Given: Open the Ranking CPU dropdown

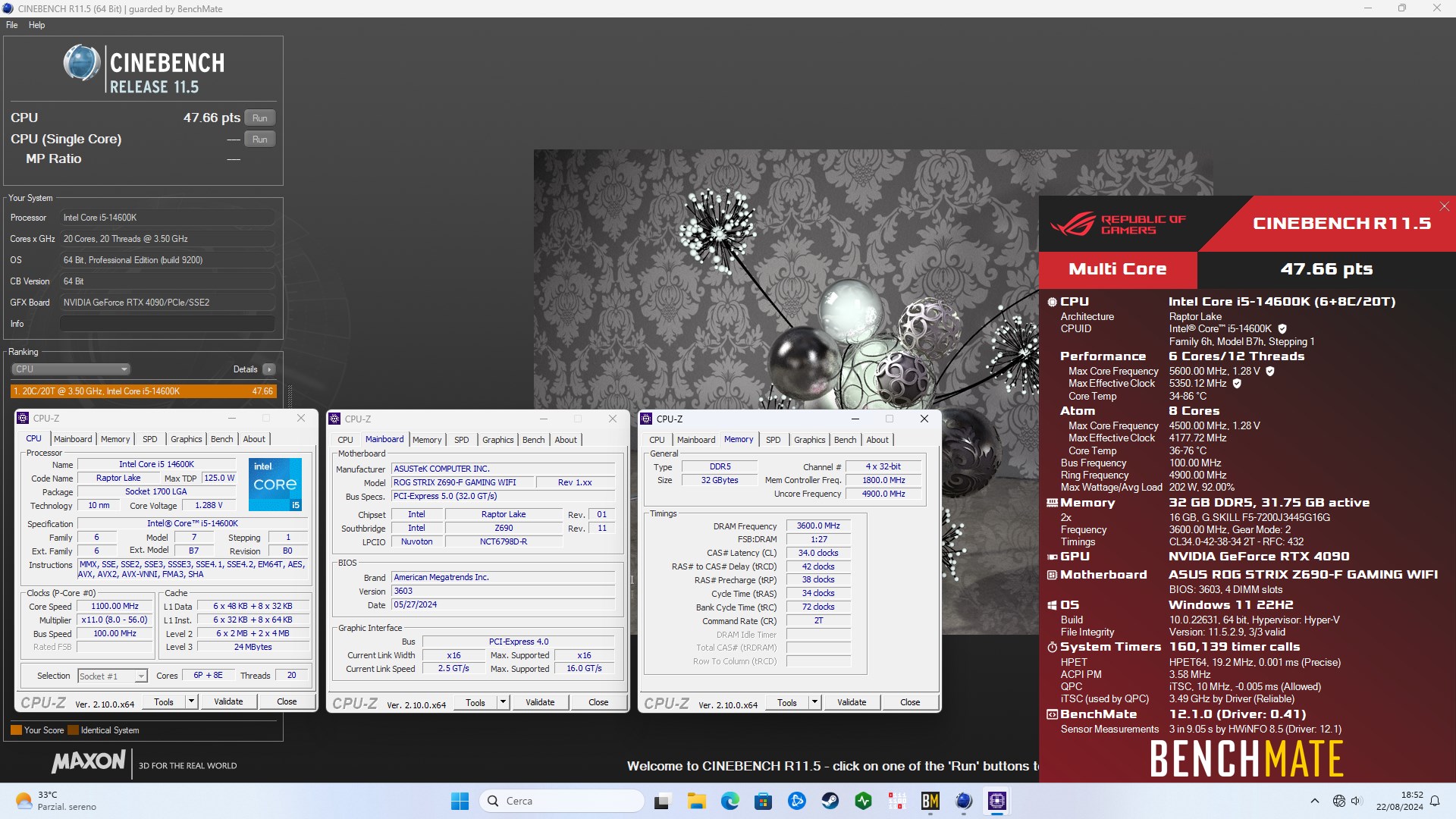Looking at the screenshot, I should [71, 369].
